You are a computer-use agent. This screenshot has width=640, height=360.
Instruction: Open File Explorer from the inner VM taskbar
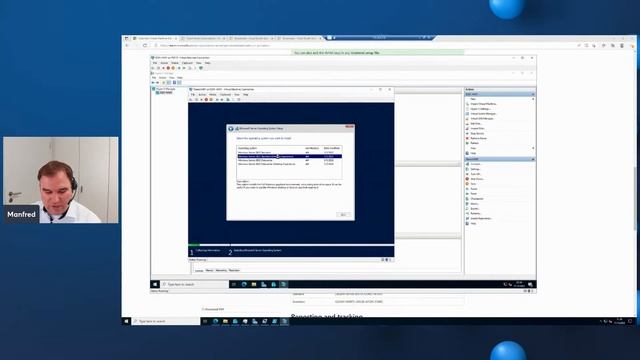tap(254, 284)
